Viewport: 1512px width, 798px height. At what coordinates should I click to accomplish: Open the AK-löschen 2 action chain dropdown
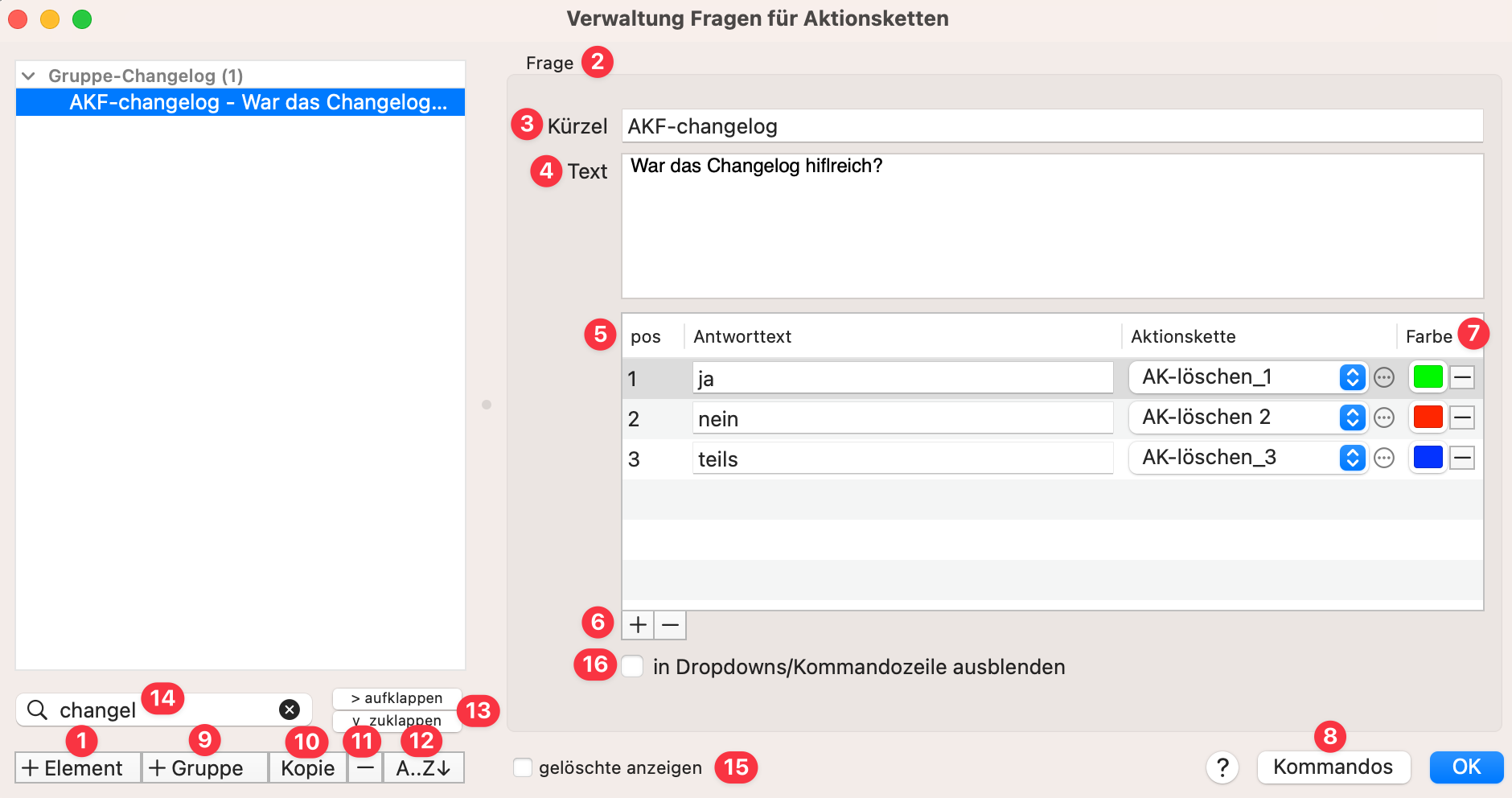(1247, 418)
